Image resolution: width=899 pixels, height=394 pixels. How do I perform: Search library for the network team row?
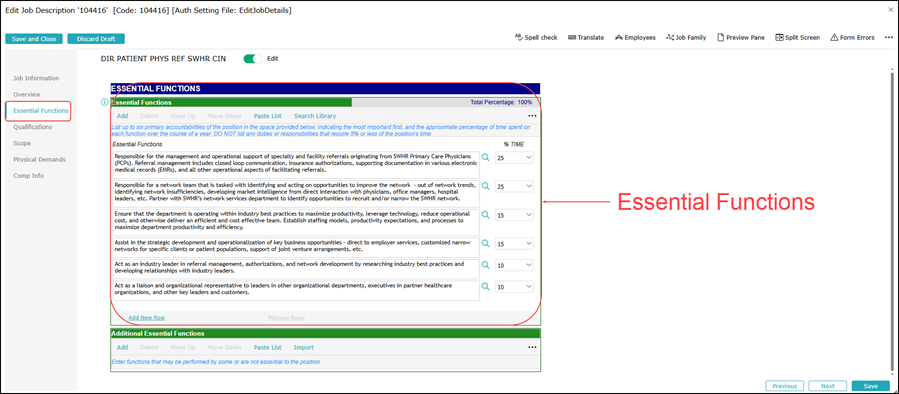click(486, 186)
